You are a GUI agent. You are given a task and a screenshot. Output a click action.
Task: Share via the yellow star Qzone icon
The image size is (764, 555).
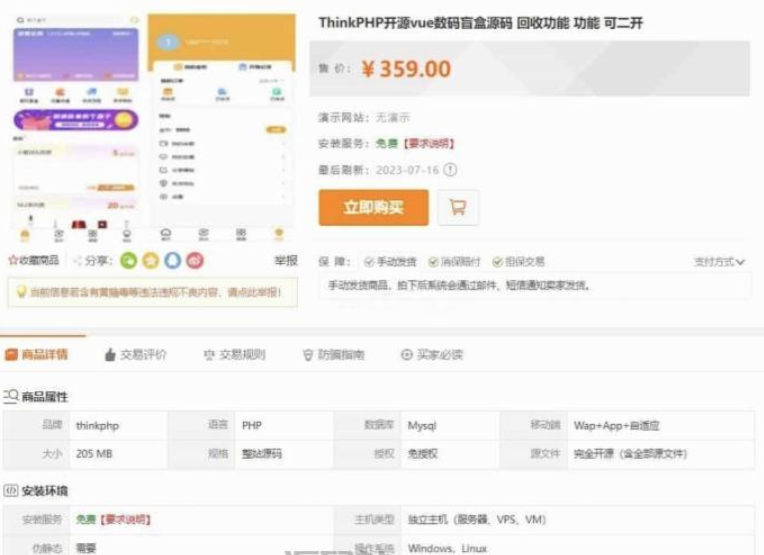151,261
